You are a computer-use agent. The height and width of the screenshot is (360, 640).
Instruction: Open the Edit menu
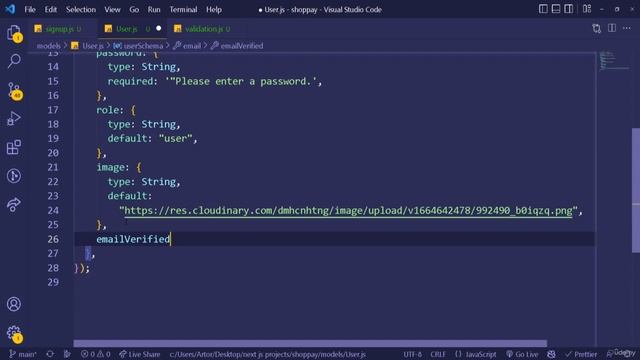click(51, 9)
